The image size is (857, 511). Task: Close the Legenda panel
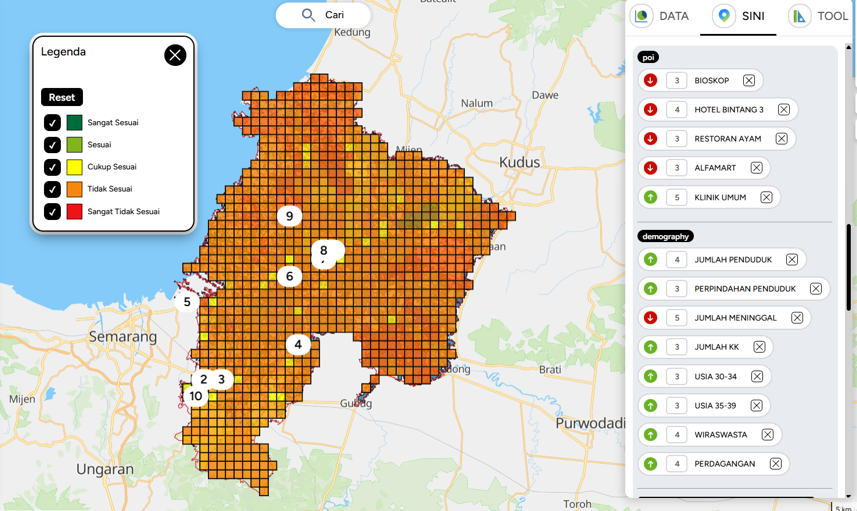(x=175, y=55)
